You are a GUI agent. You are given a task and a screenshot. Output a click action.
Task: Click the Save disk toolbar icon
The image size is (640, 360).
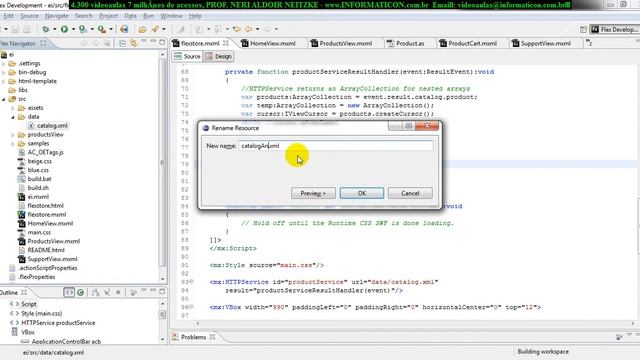click(16, 29)
